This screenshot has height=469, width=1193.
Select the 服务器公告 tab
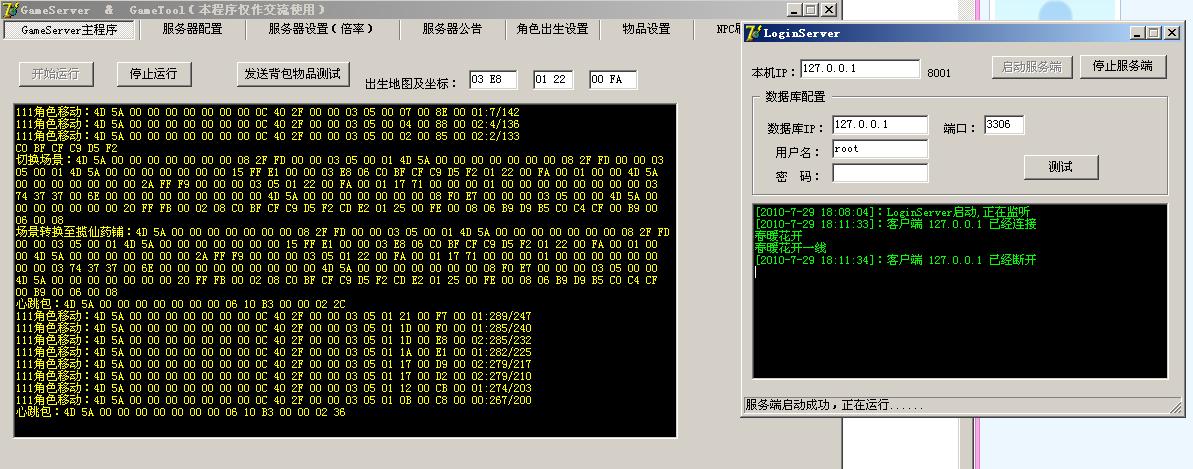click(x=452, y=29)
